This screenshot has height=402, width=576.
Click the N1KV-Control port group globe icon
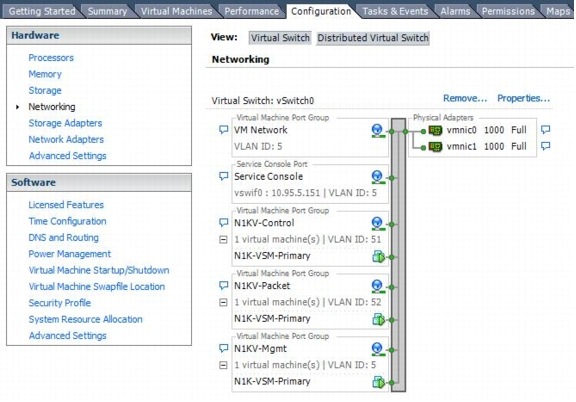(377, 223)
